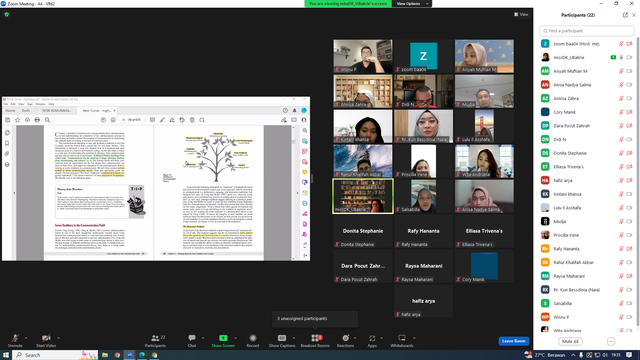This screenshot has height=360, width=640.
Task: Open the Chat panel
Action: [x=192, y=340]
